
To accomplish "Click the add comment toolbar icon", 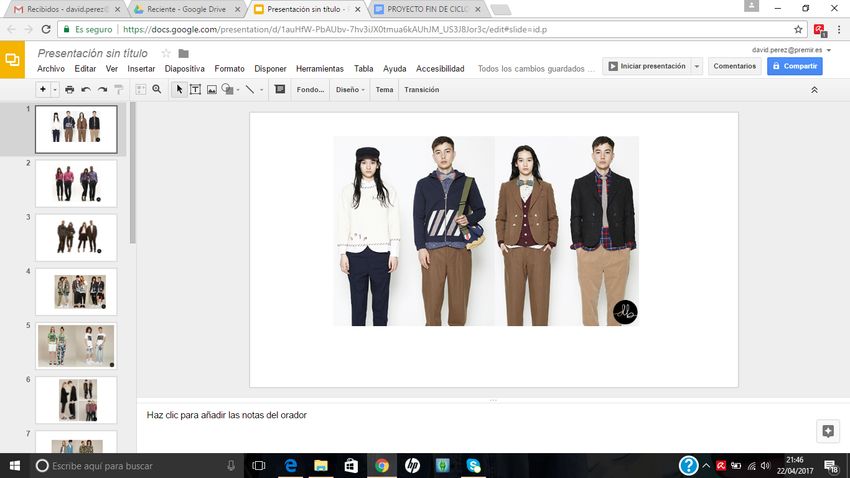I will click(279, 89).
